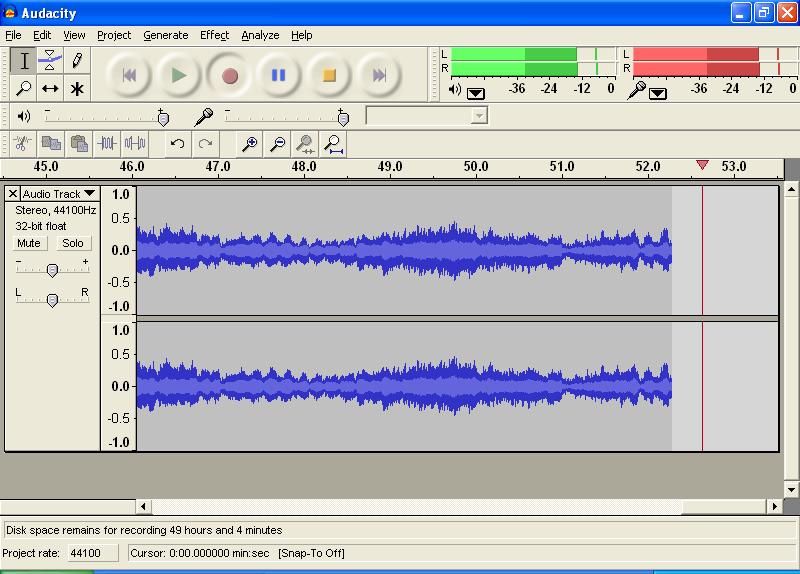Stop playback with the yellow Stop button
The height and width of the screenshot is (574, 800).
tap(329, 76)
